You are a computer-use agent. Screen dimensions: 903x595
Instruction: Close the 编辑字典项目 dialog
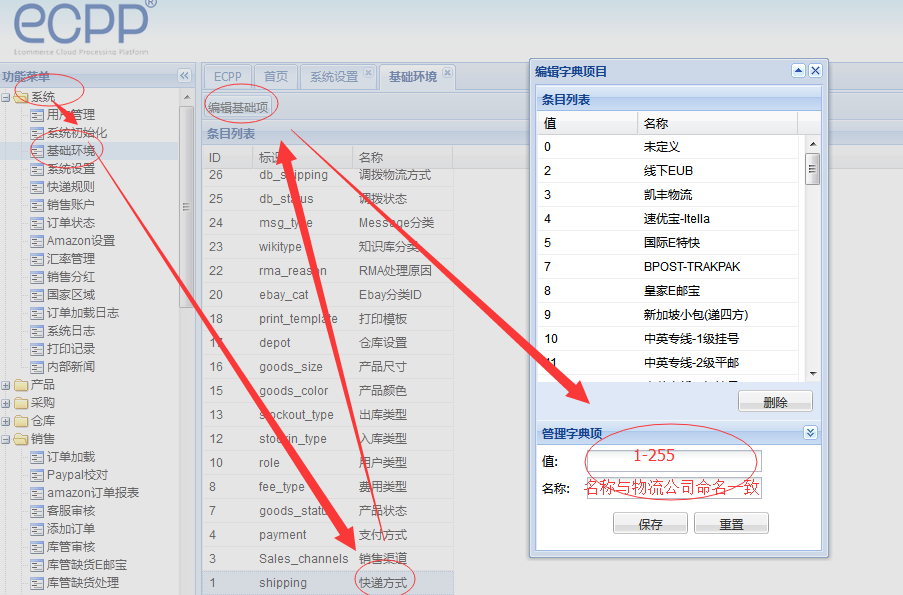(x=815, y=71)
